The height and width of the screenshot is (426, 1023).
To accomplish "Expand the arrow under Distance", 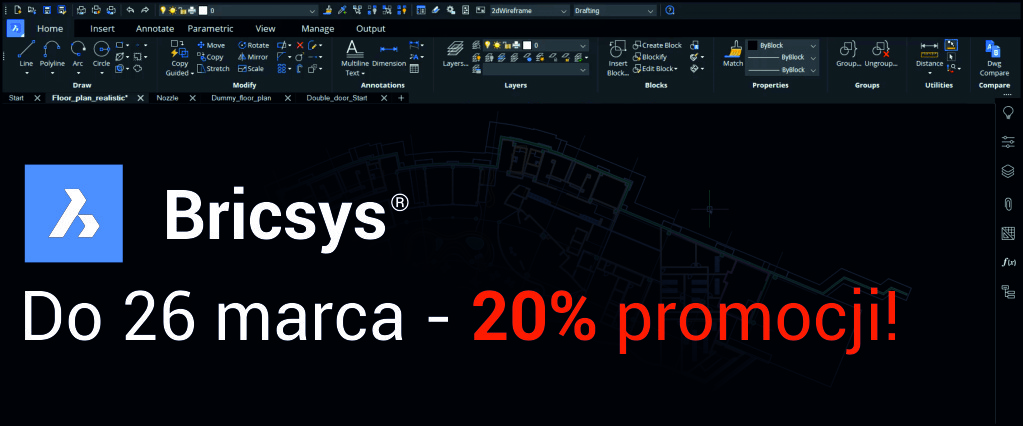I will (929, 73).
